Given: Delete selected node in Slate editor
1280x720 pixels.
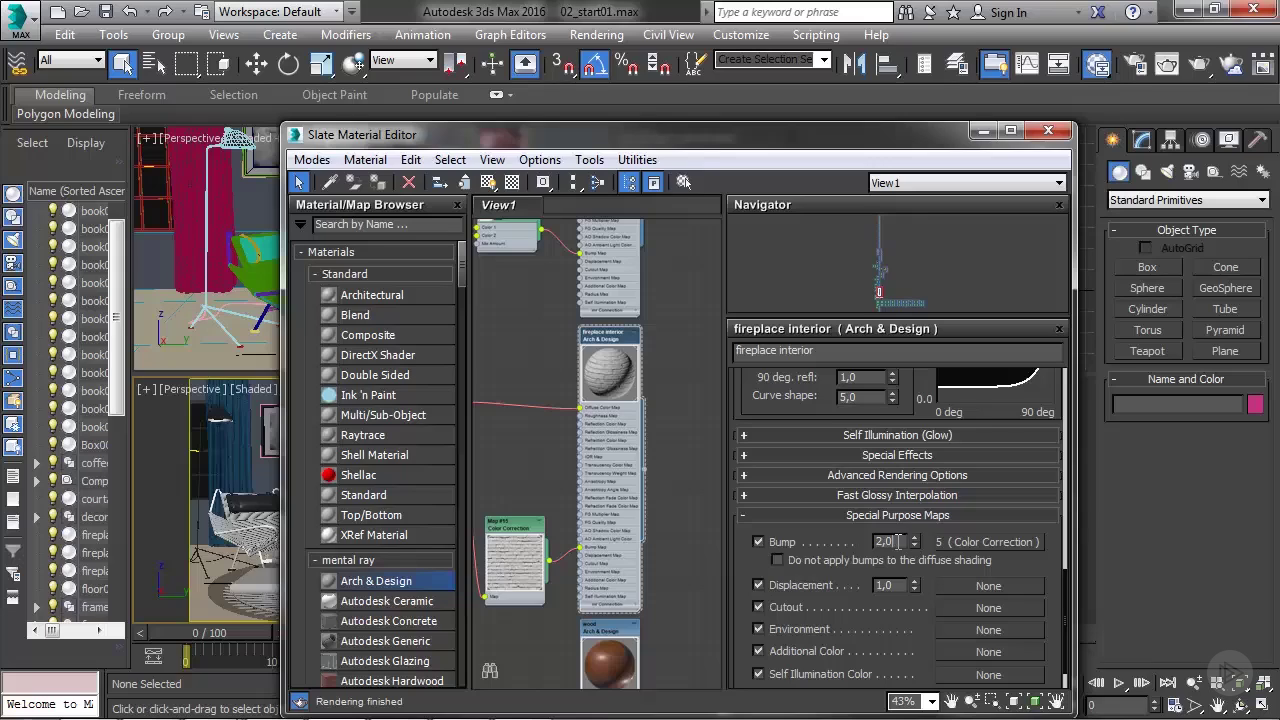Looking at the screenshot, I should [408, 182].
